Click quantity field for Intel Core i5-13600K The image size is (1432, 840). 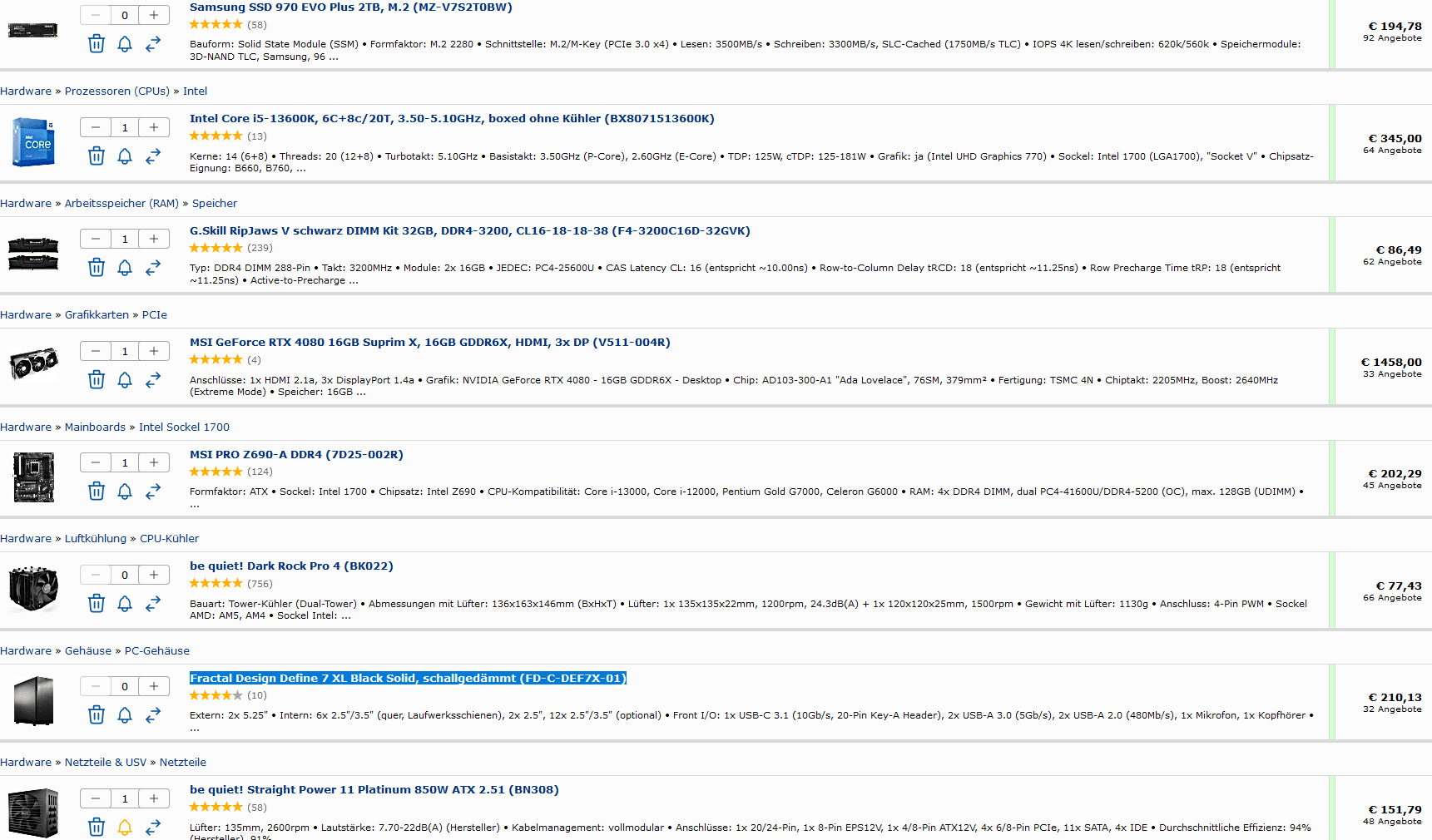point(125,127)
